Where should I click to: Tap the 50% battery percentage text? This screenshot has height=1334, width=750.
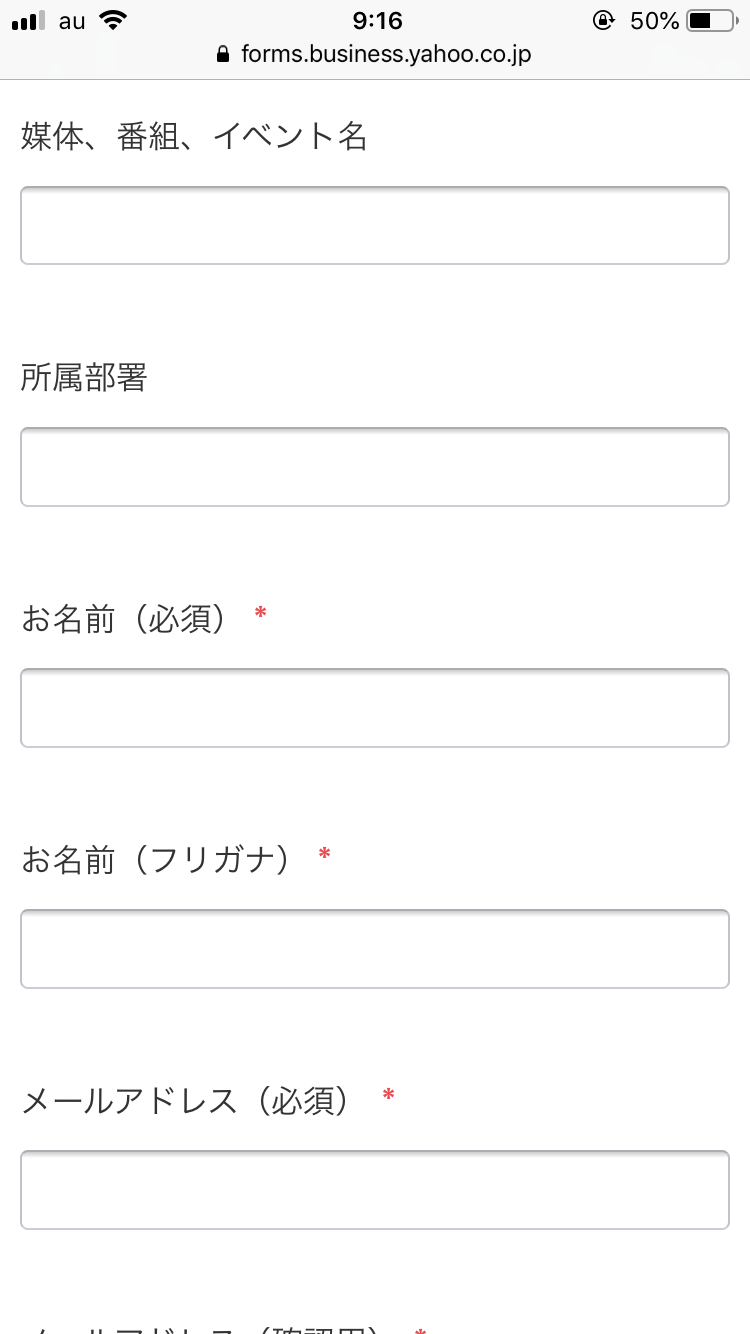click(x=655, y=20)
